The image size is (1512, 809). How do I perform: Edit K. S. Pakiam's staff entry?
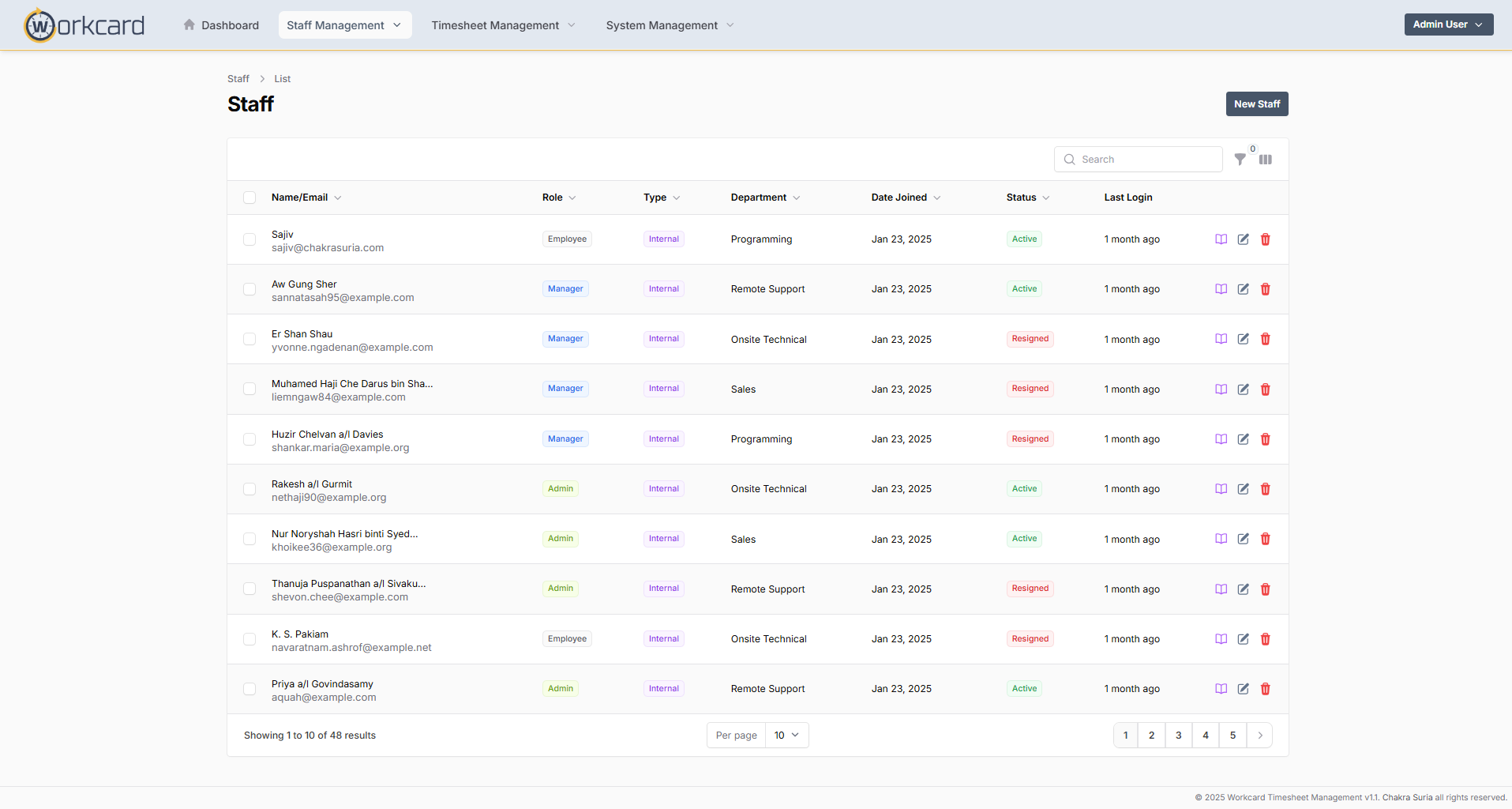coord(1243,639)
